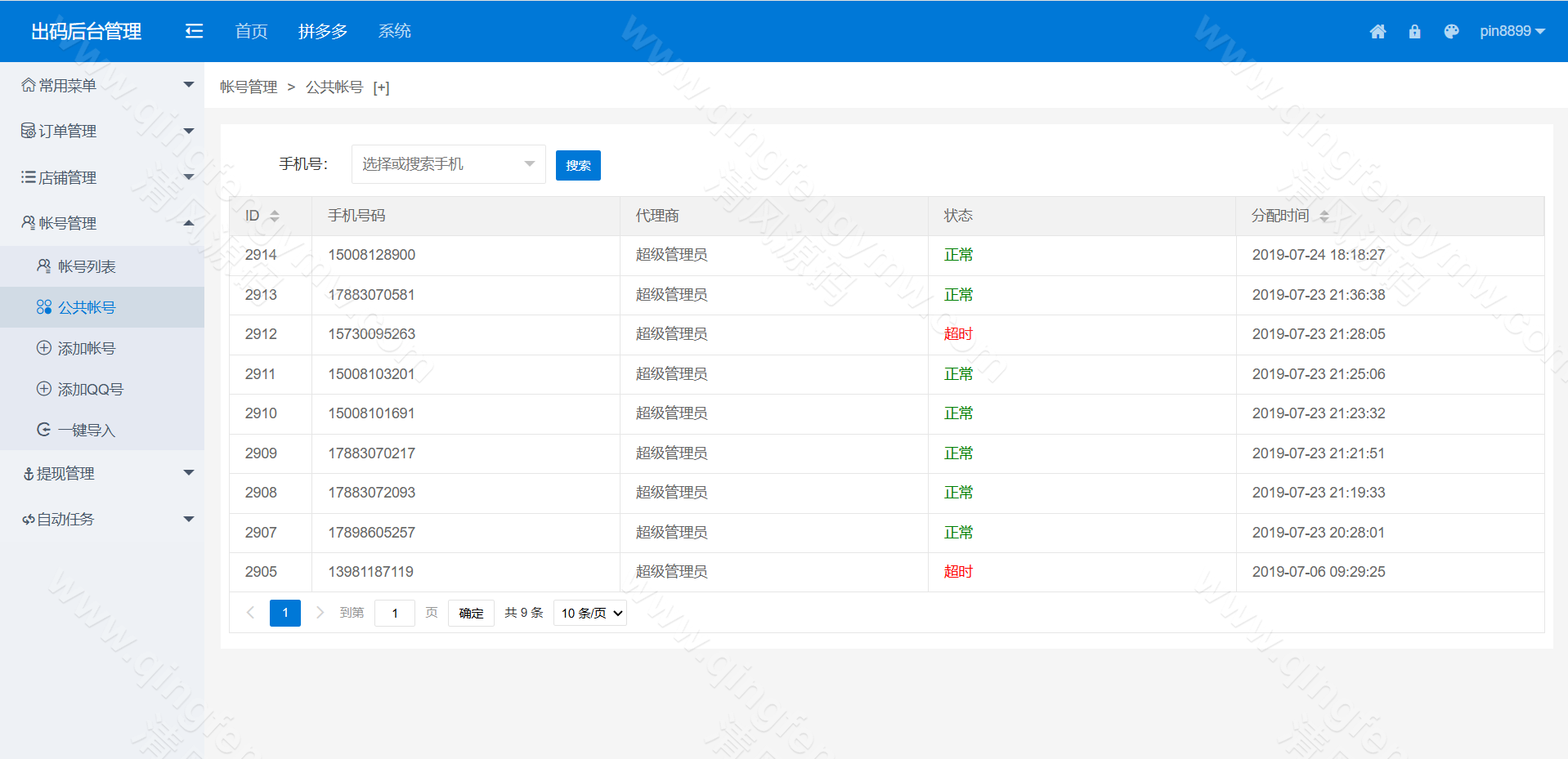Open the 系统 menu in top bar
The image size is (1568, 759).
[x=394, y=30]
